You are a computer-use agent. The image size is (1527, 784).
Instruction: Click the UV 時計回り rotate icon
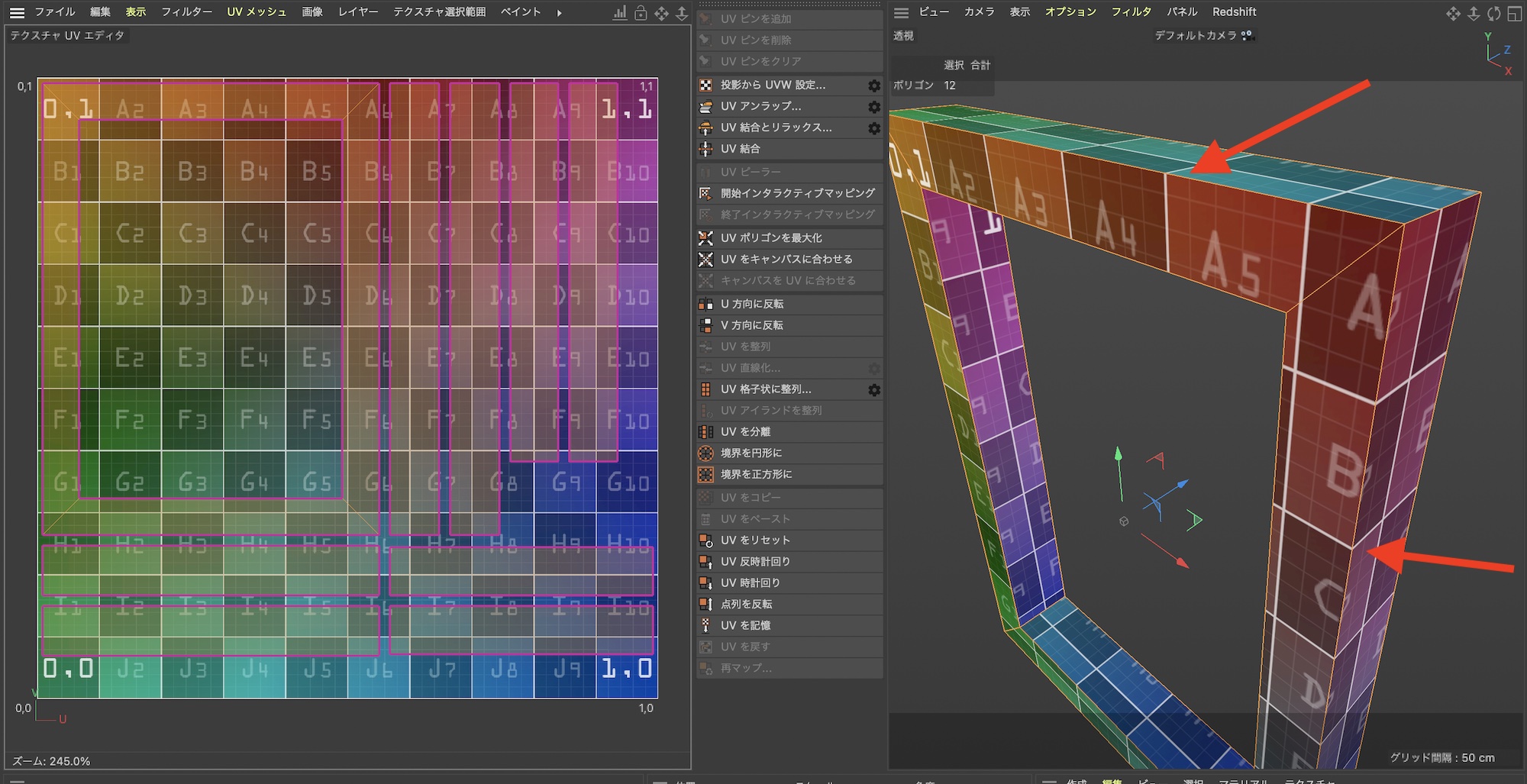click(x=706, y=583)
